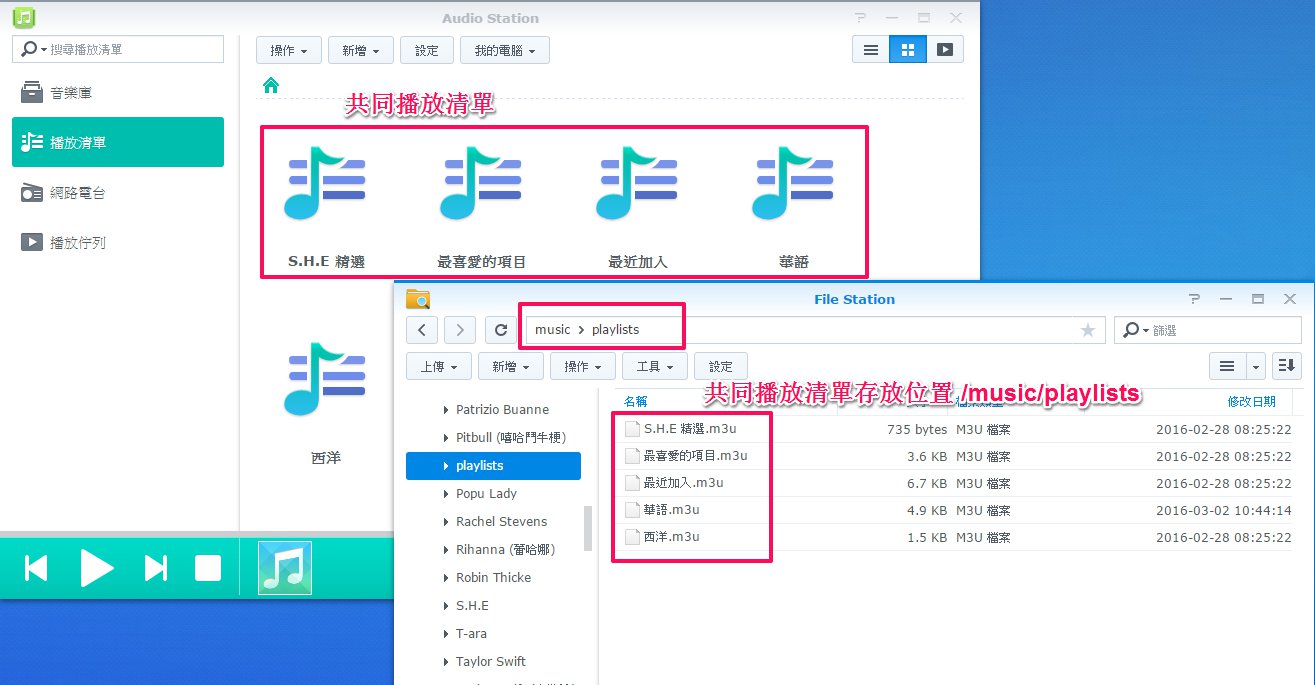Viewport: 1315px width, 685px height.
Task: Open Audio Station help question mark
Action: click(862, 18)
